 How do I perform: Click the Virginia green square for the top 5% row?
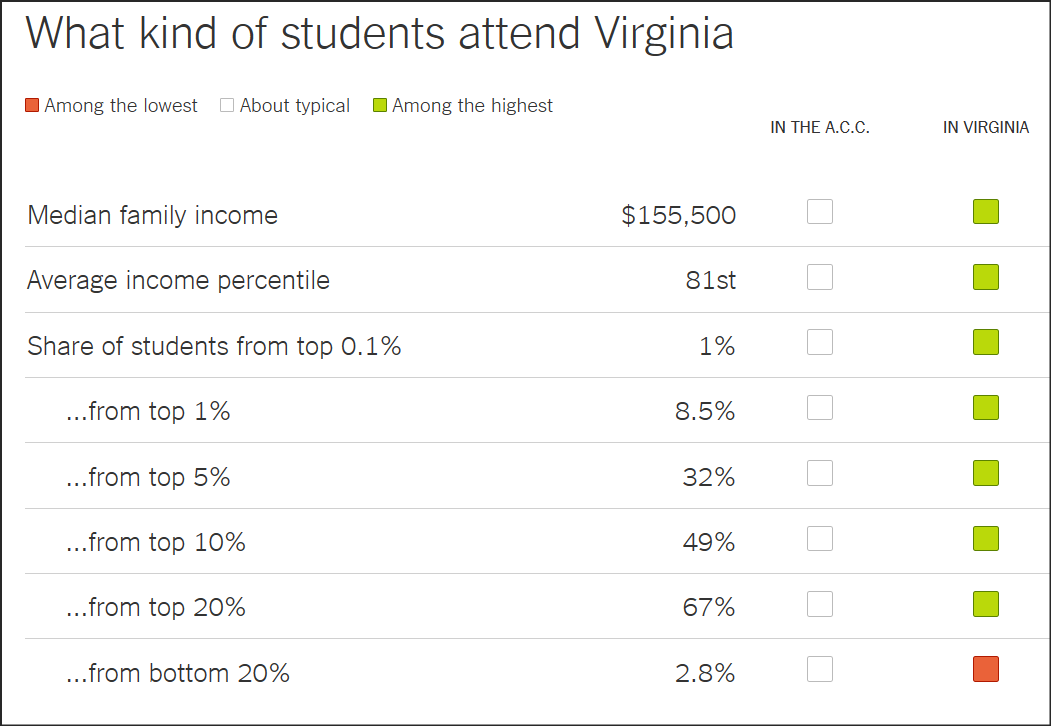coord(986,473)
